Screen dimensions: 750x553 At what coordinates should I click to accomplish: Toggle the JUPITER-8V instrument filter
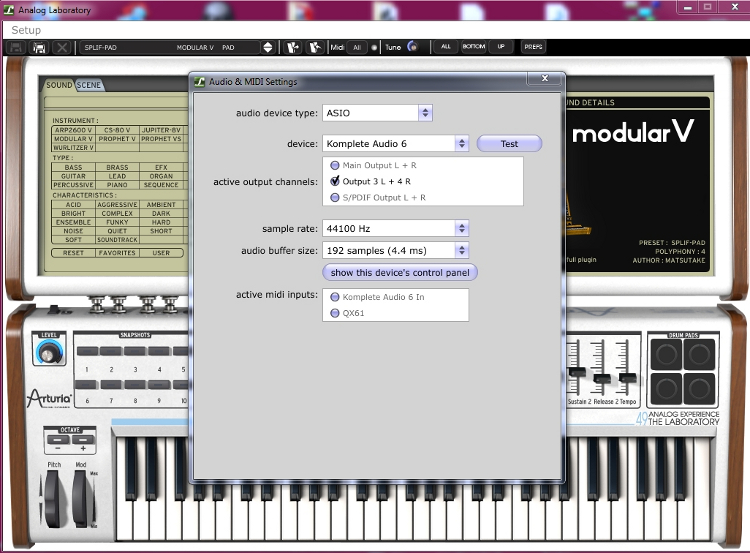[x=161, y=130]
